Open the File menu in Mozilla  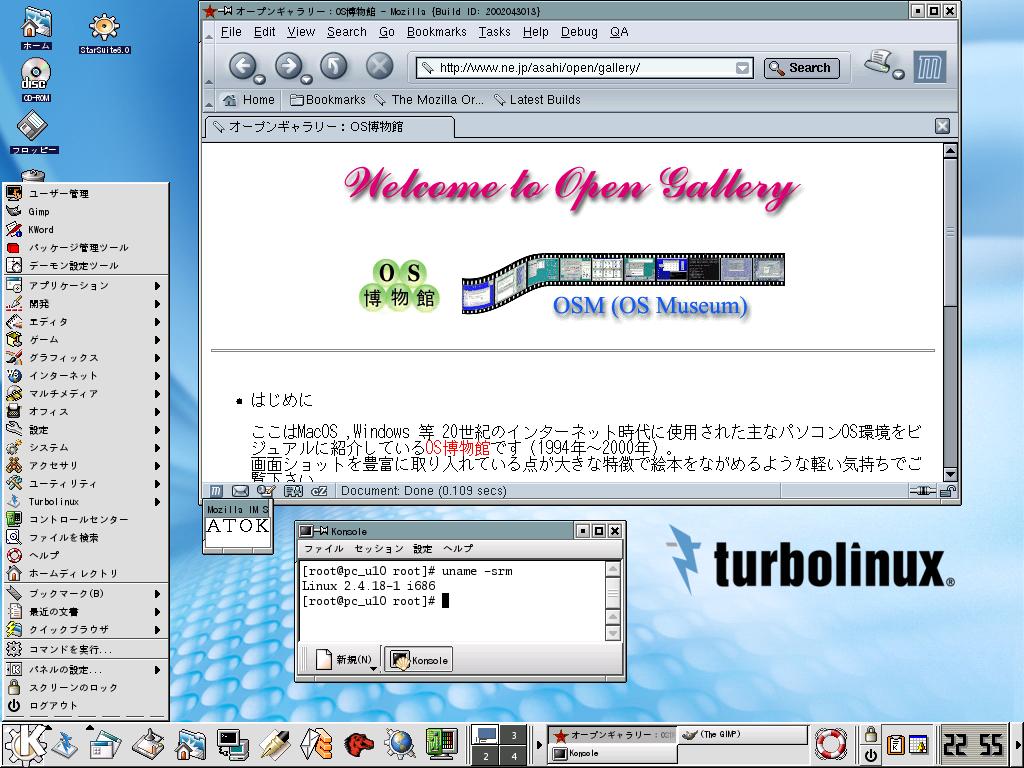pyautogui.click(x=231, y=32)
